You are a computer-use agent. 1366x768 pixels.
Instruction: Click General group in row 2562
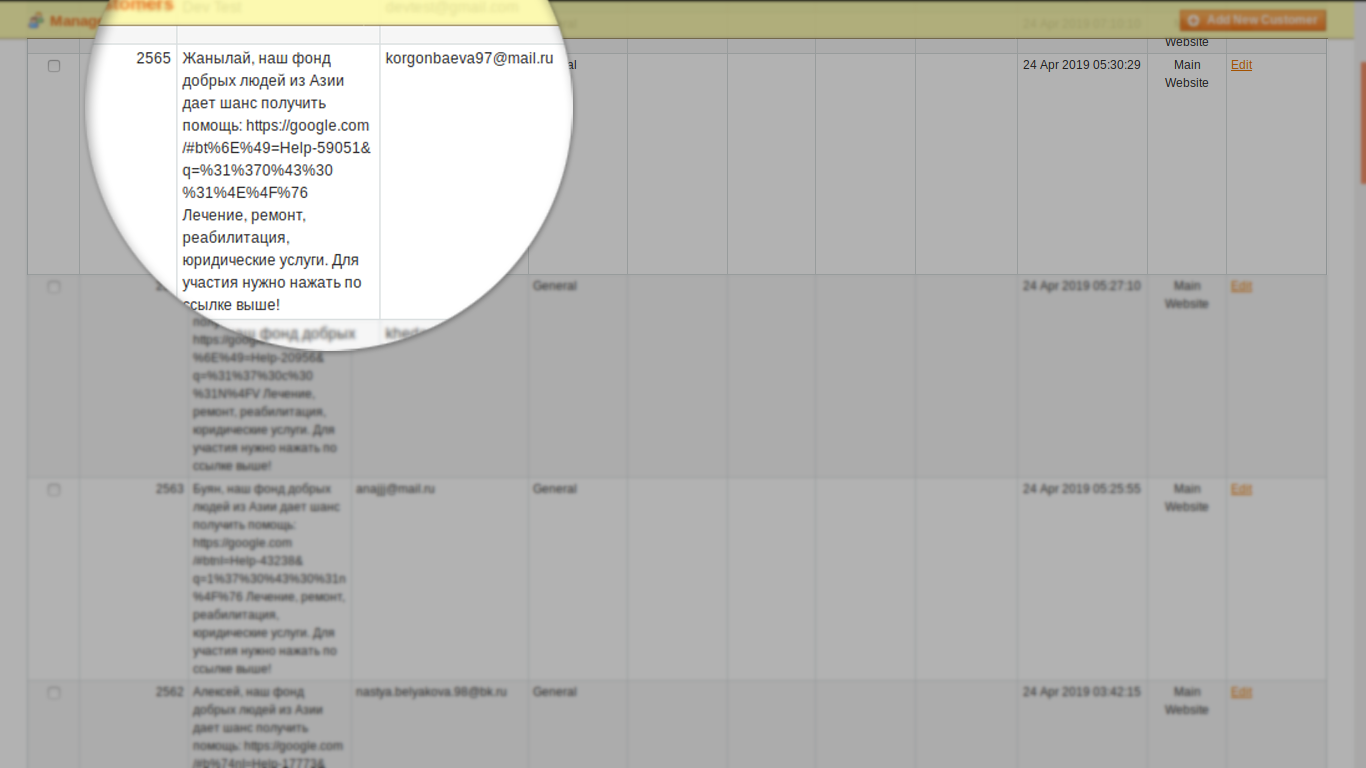coord(554,692)
